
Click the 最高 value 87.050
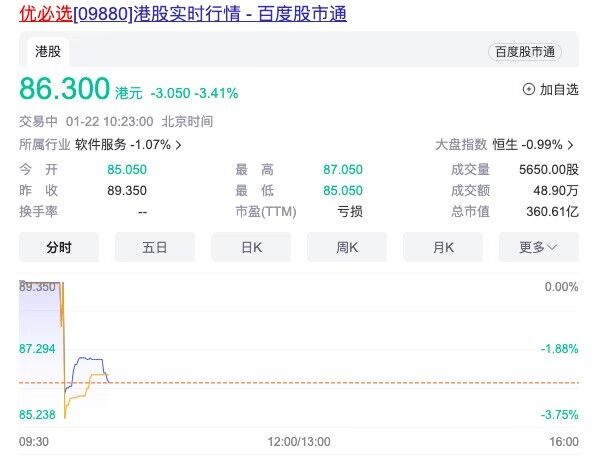(x=343, y=169)
